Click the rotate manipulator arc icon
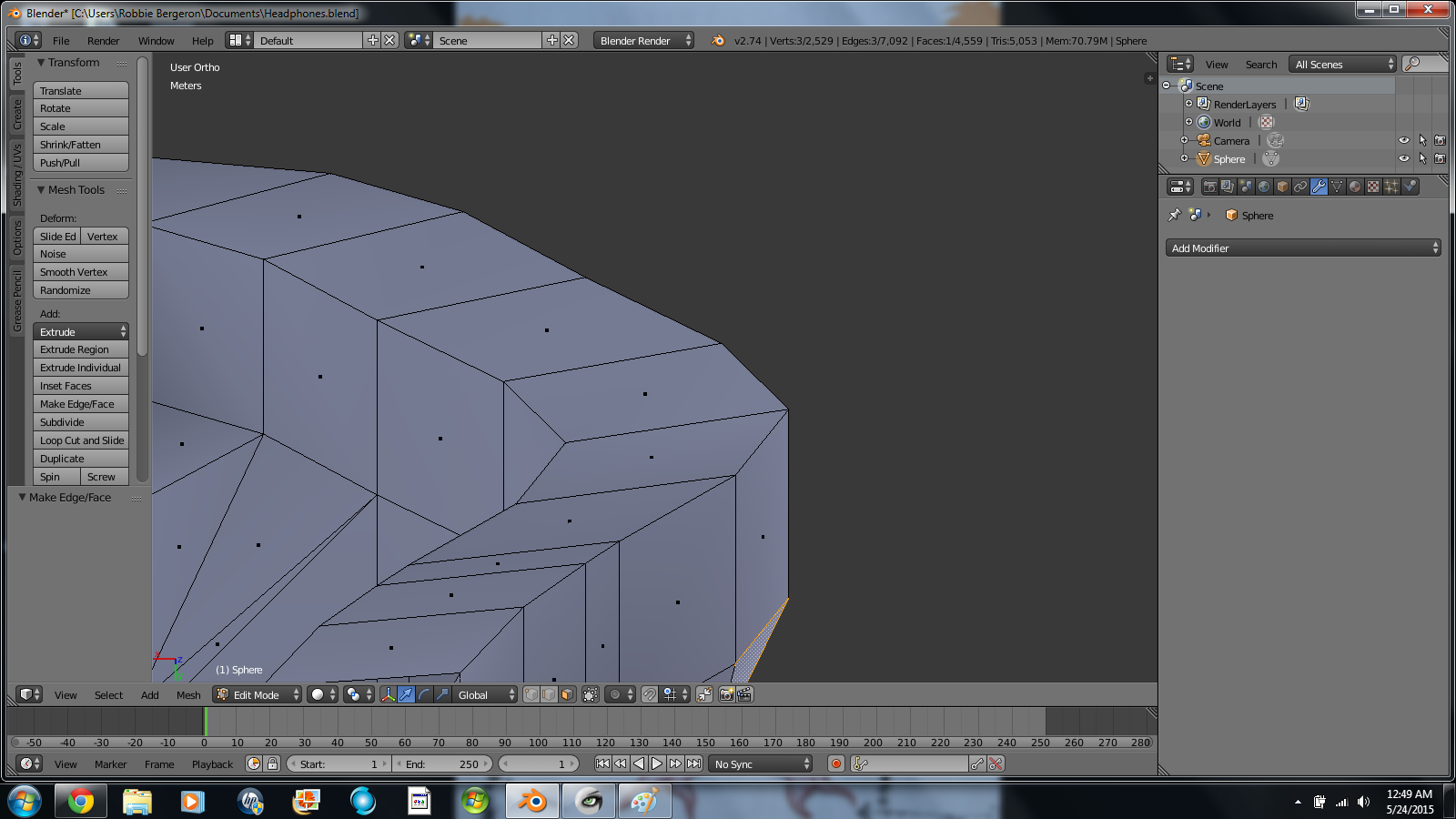The width and height of the screenshot is (1456, 819). pos(424,694)
